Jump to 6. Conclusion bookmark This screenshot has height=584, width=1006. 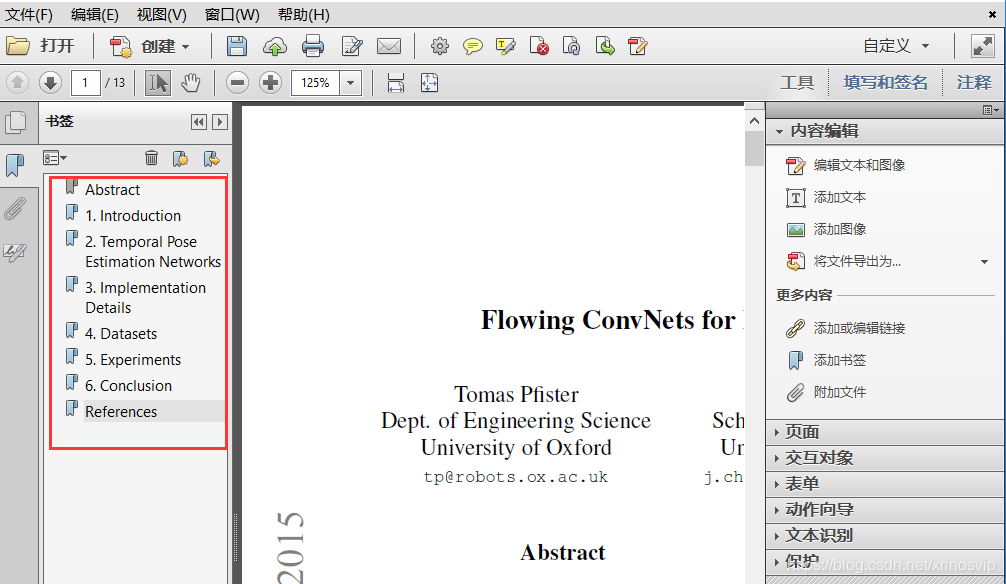pos(128,386)
